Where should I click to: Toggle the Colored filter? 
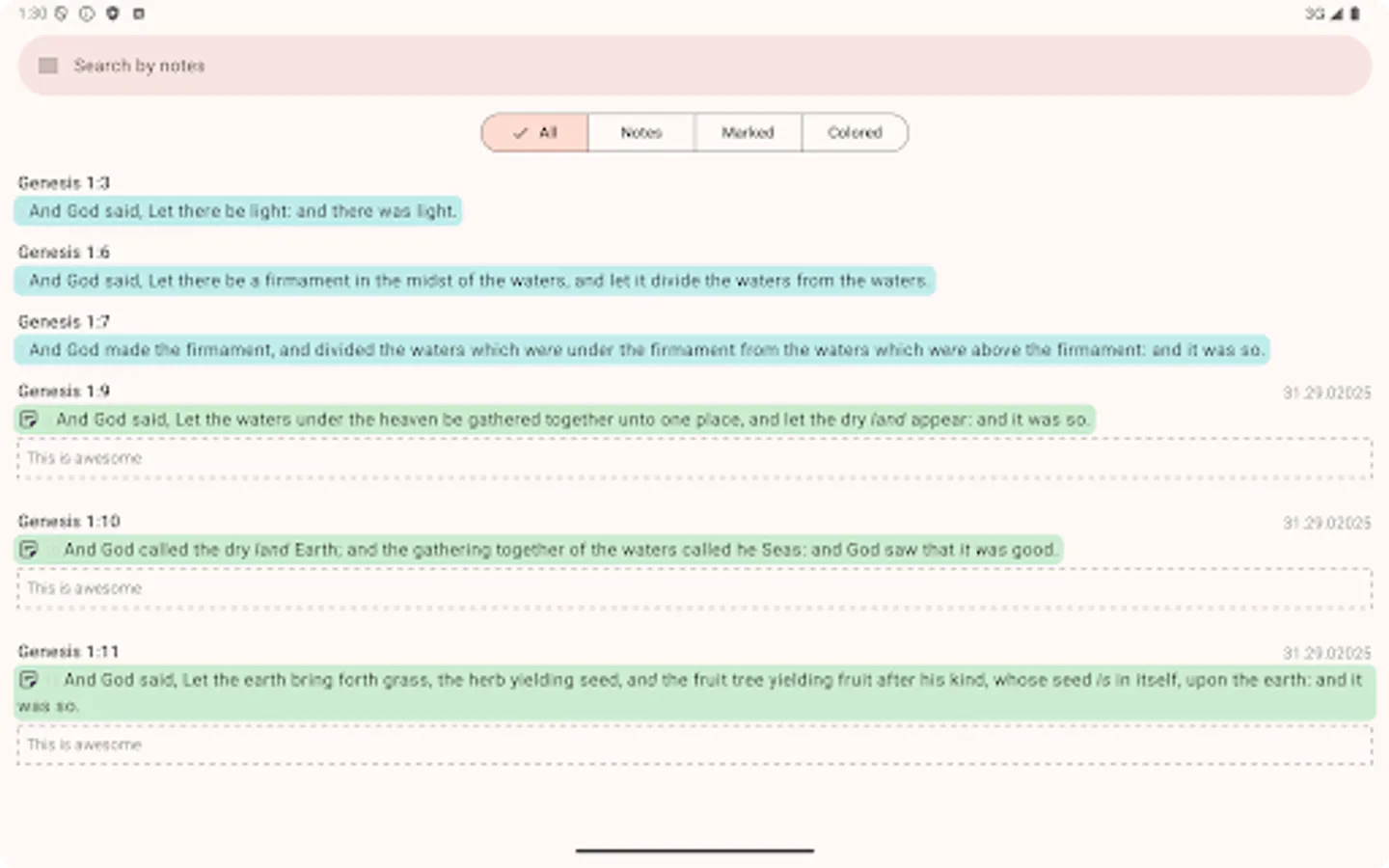click(x=855, y=132)
